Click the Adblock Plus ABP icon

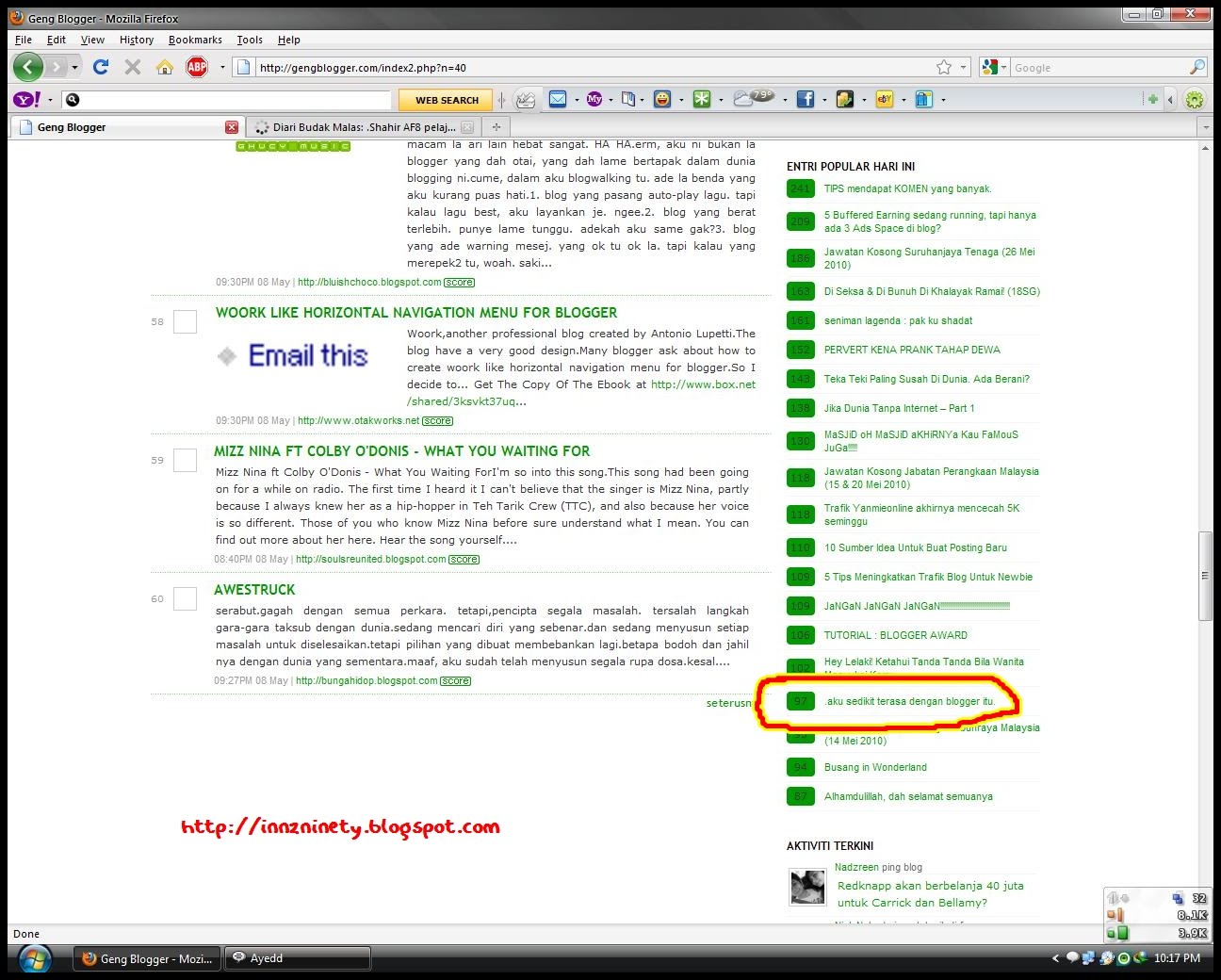pyautogui.click(x=197, y=67)
